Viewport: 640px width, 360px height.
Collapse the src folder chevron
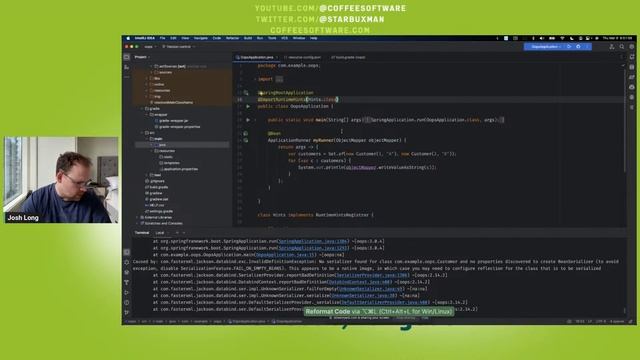click(x=142, y=133)
